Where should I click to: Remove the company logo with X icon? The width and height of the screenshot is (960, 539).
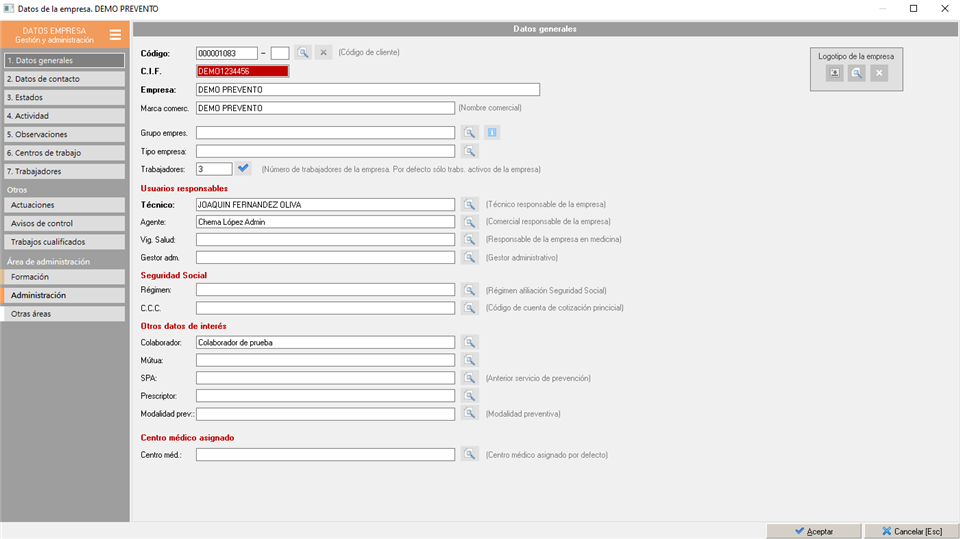tap(879, 74)
